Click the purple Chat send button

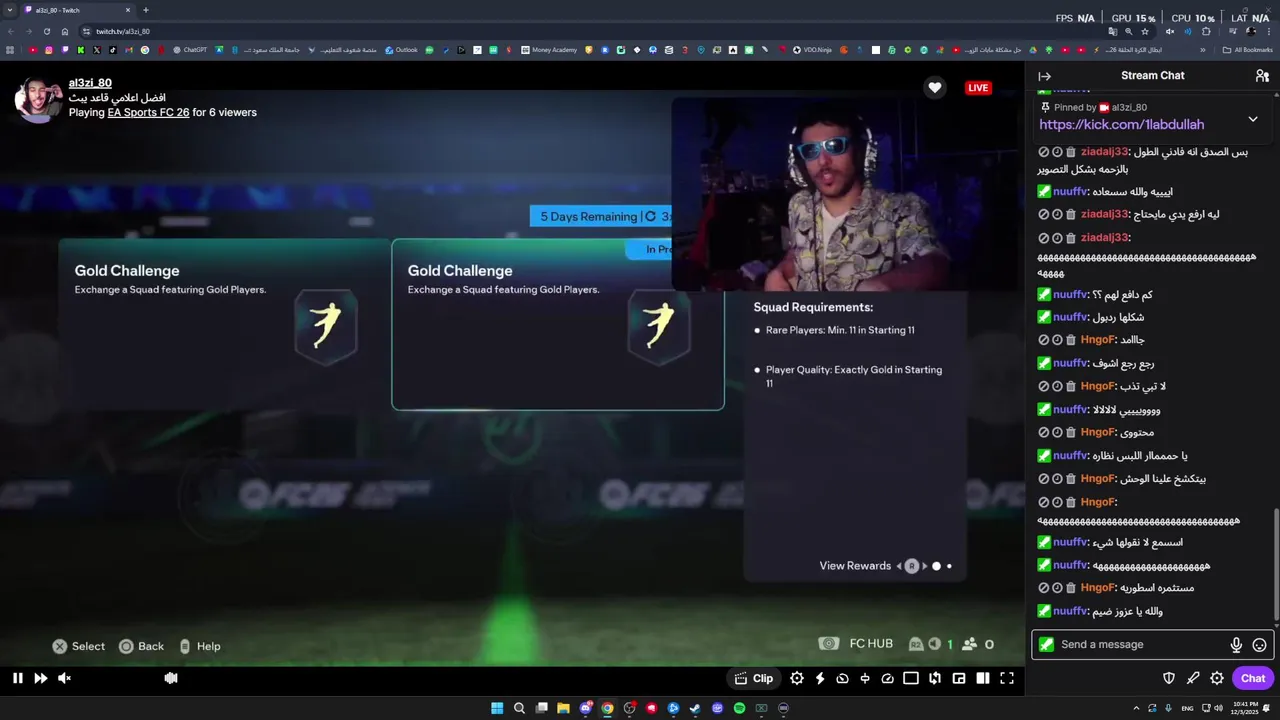[1253, 678]
